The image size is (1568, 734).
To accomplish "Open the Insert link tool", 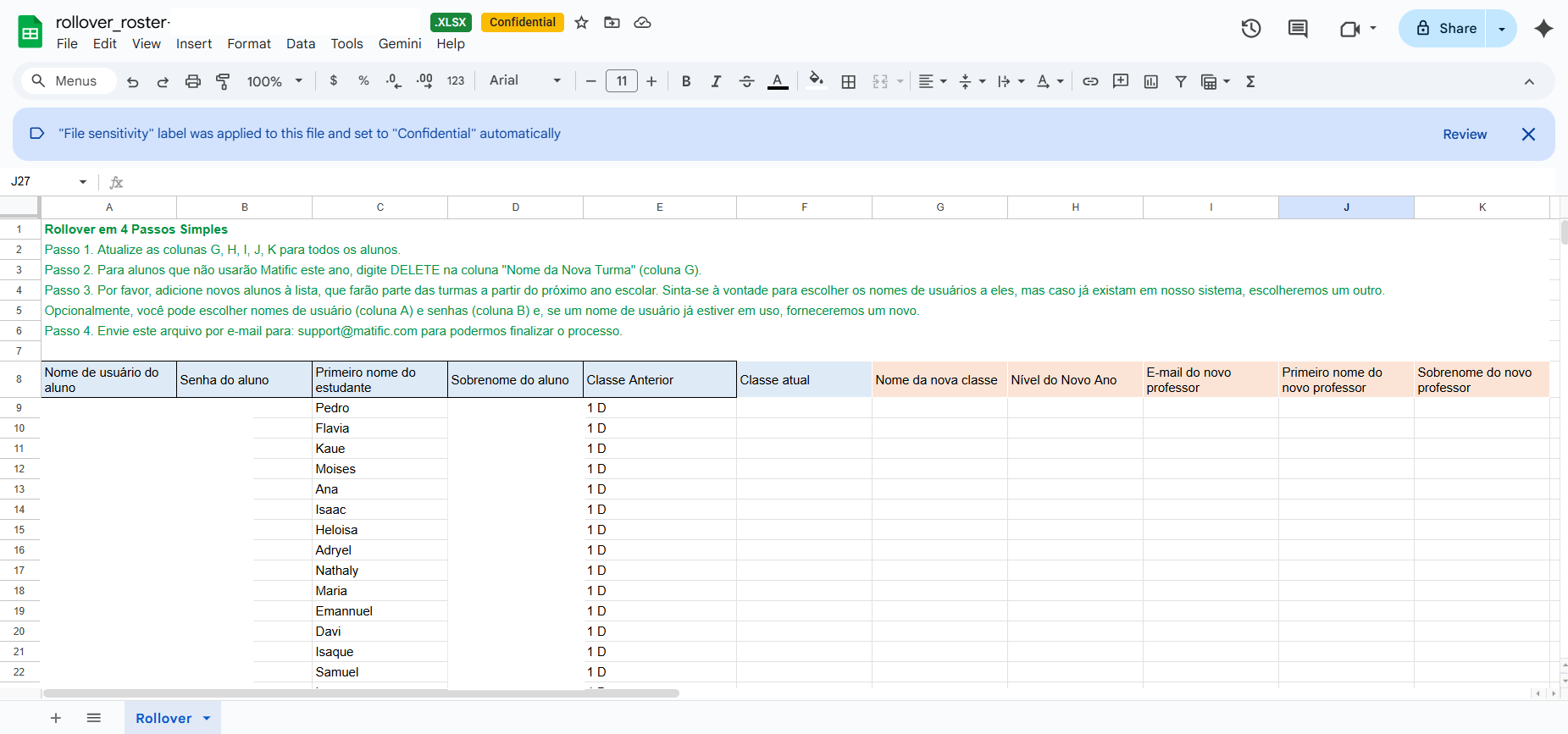I will click(1090, 81).
